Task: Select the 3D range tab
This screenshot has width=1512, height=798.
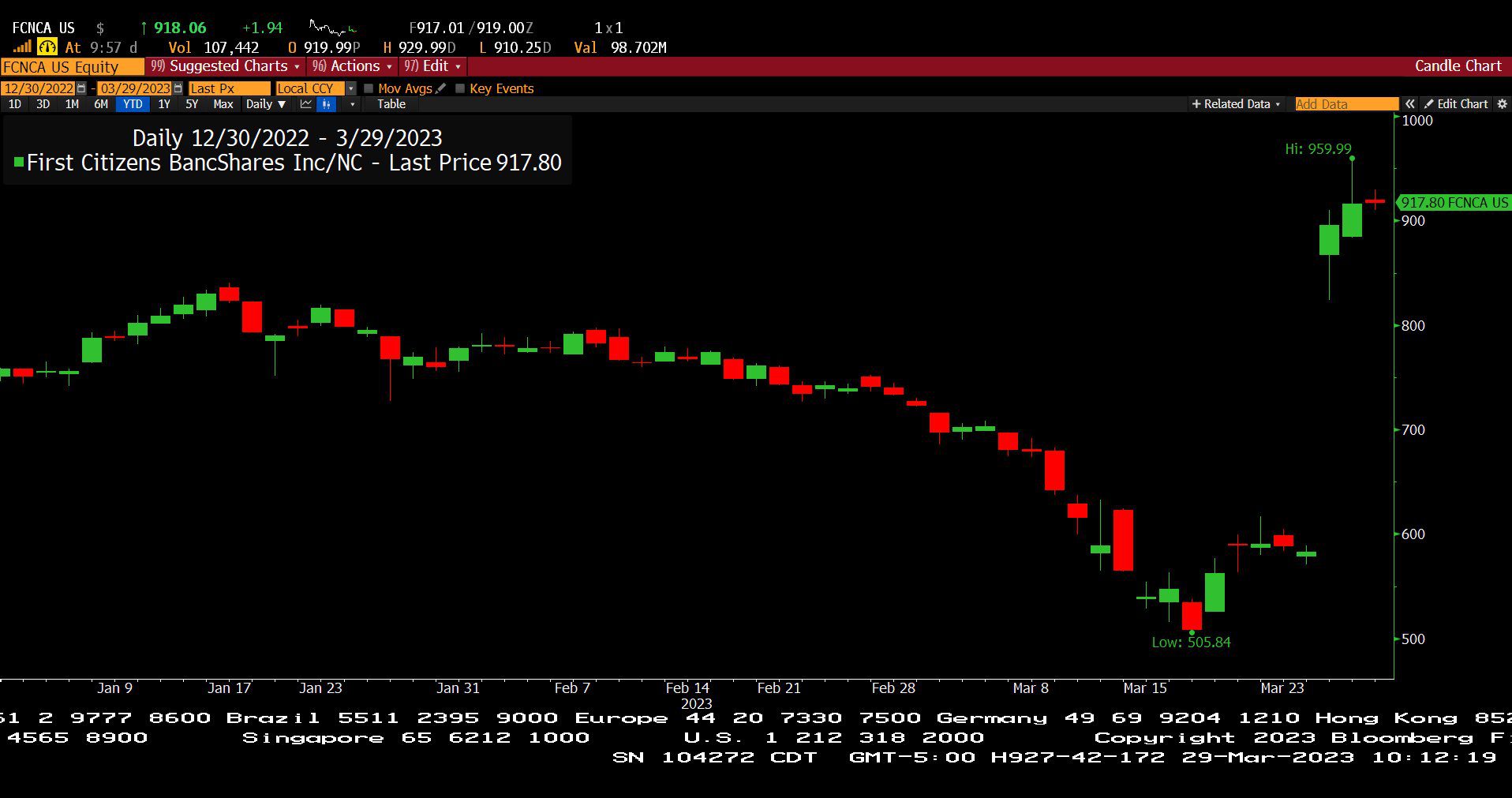Action: click(x=43, y=104)
